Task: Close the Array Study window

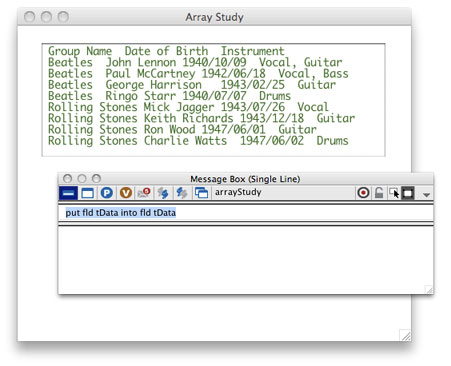Action: (30, 16)
